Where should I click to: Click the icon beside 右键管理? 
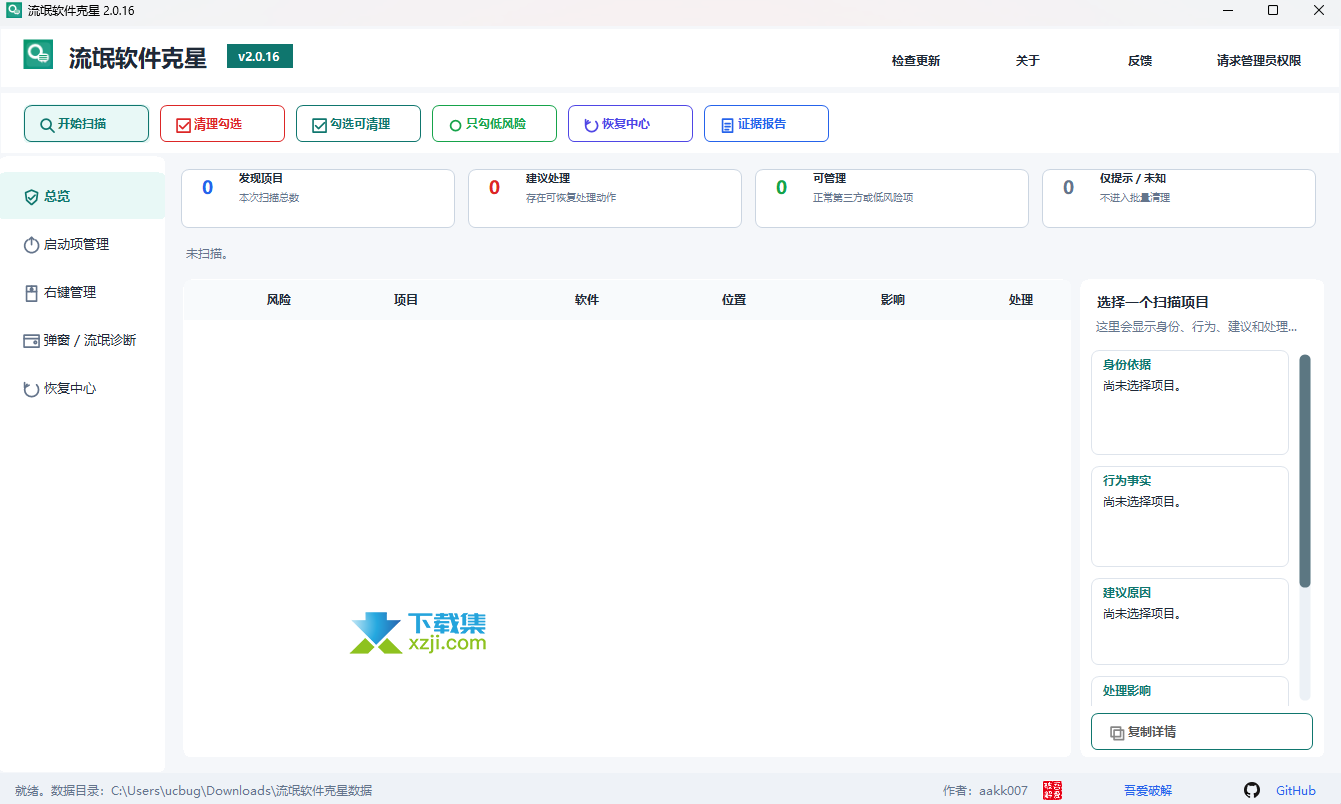pos(31,293)
